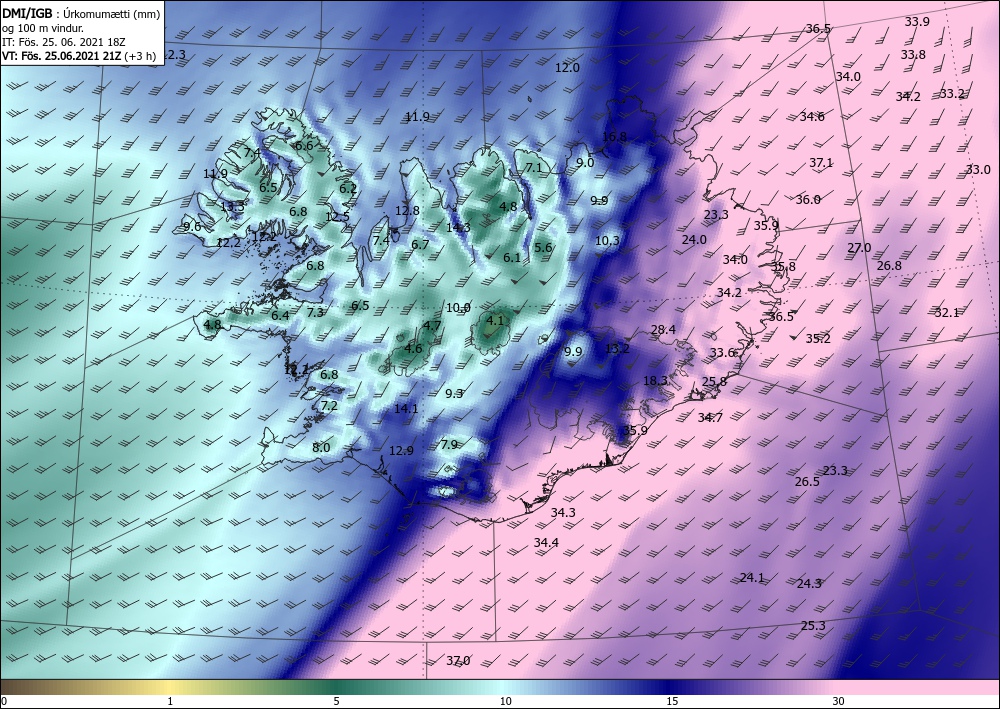Viewport: 1000px width, 709px height.
Task: Click the 12.0 value label
Action: (567, 68)
